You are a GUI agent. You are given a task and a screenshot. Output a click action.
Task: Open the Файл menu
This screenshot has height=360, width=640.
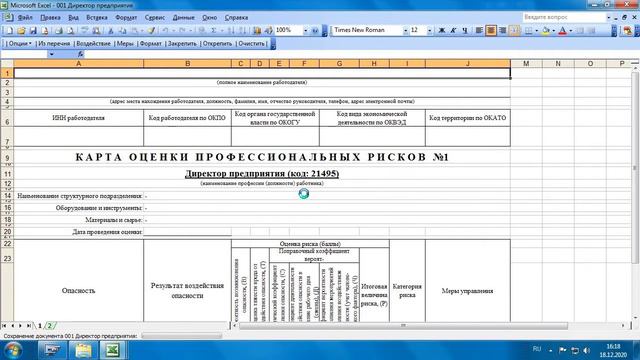click(x=25, y=18)
